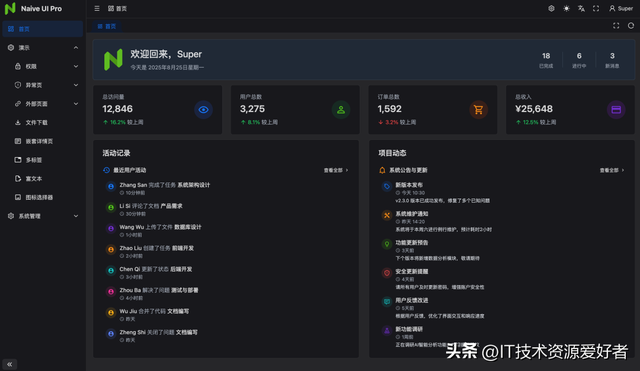Click the 系统维护通知 tools icon

pos(387,215)
